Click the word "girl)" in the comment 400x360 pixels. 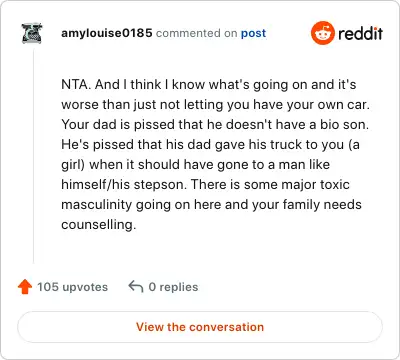(x=73, y=165)
